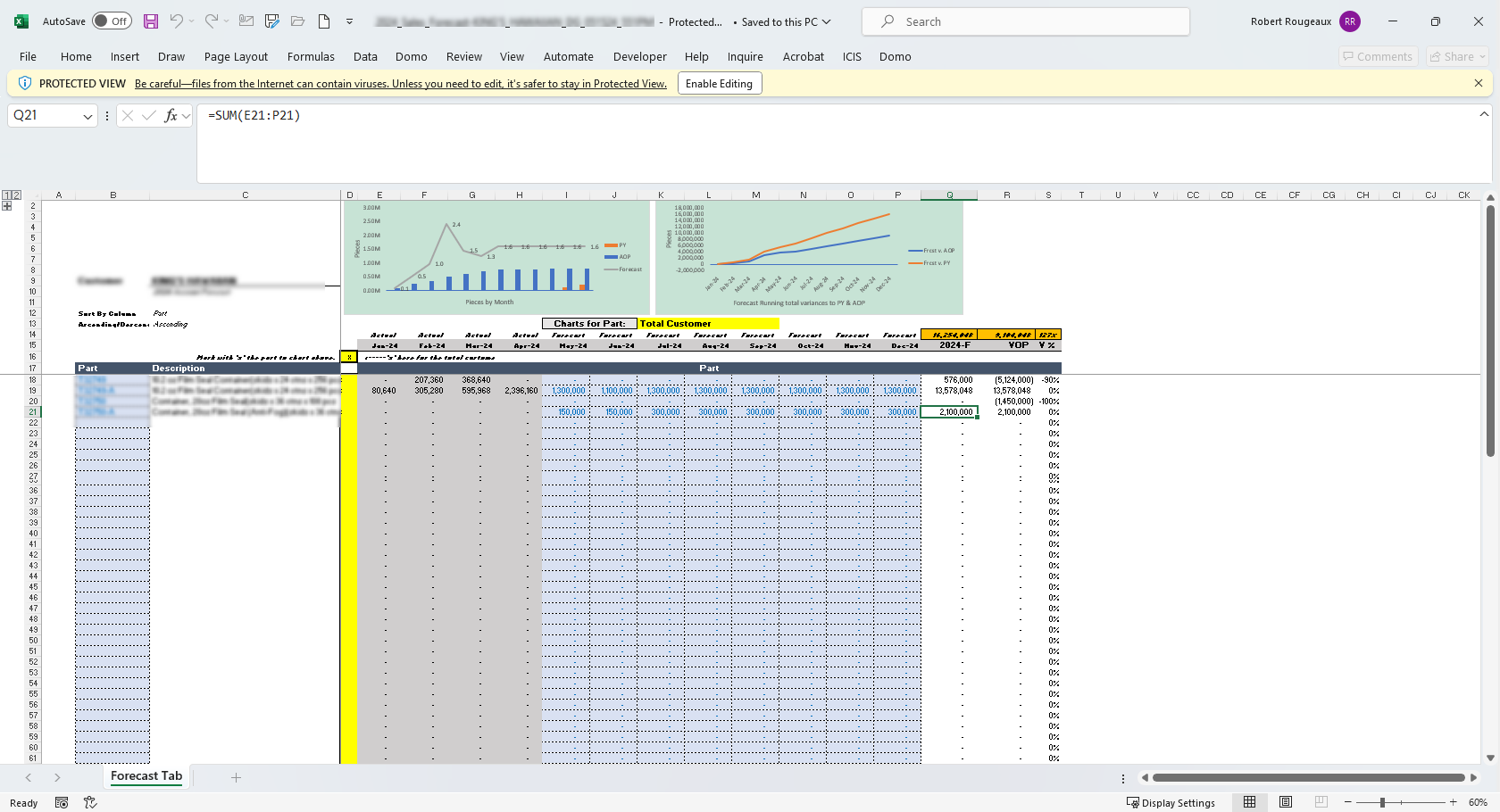Image resolution: width=1500 pixels, height=812 pixels.
Task: Create a new workbook via New file icon
Action: coord(323,21)
